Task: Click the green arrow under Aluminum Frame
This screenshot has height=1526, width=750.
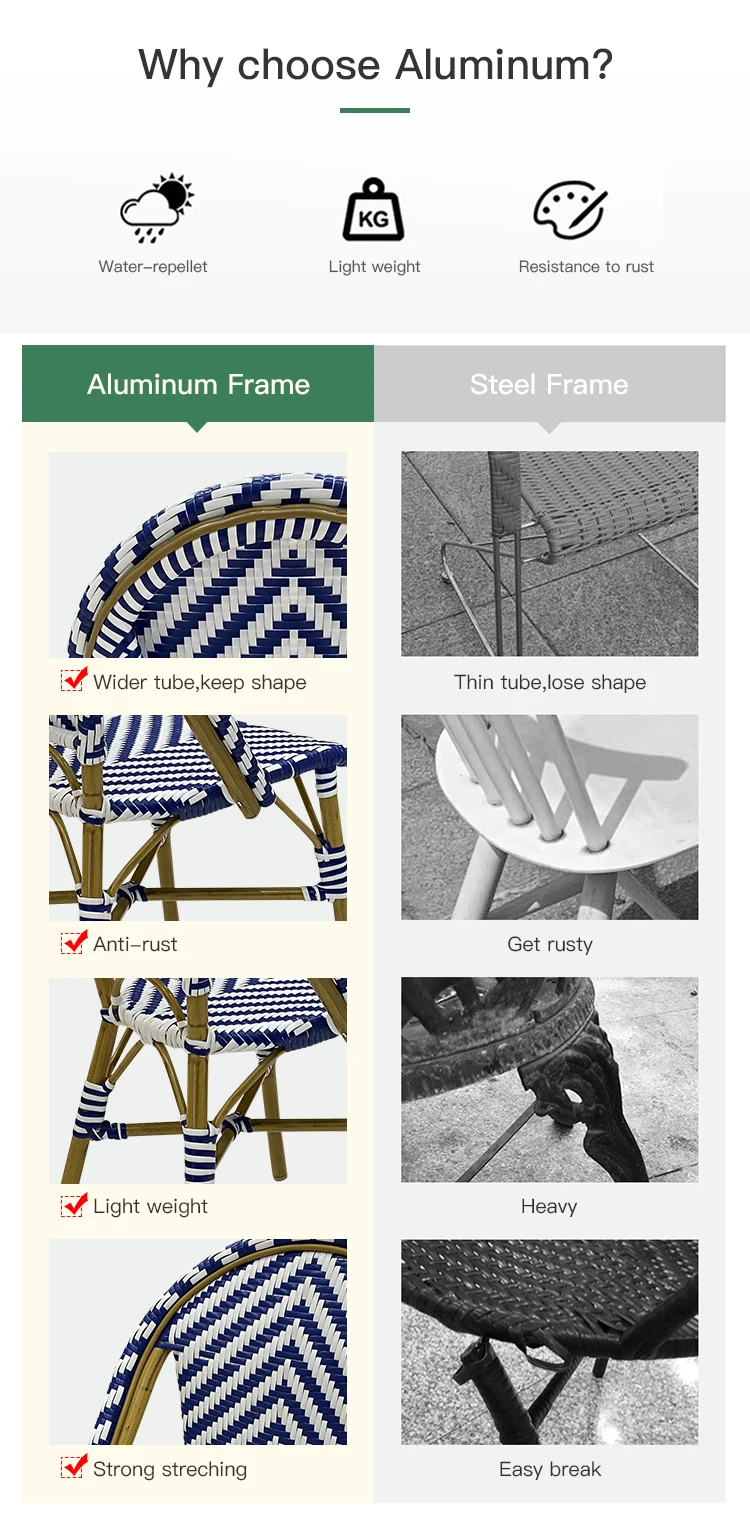Action: 198,427
